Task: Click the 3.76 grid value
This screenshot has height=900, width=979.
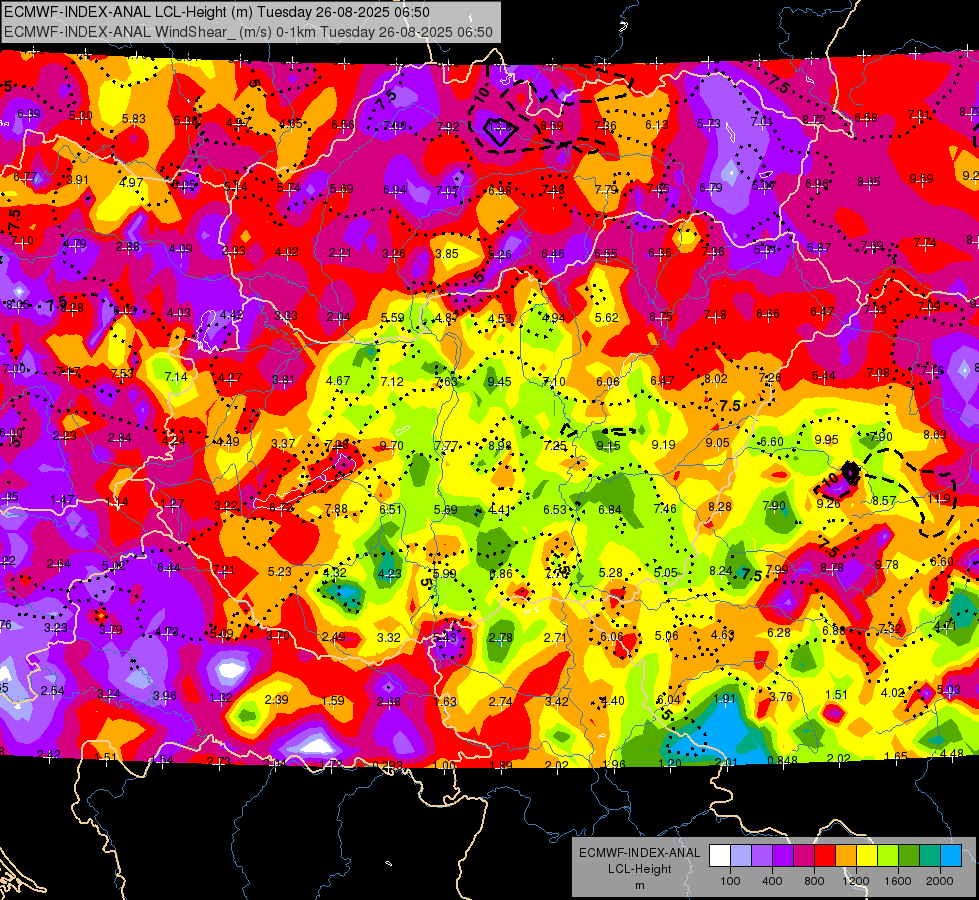Action: tap(780, 697)
